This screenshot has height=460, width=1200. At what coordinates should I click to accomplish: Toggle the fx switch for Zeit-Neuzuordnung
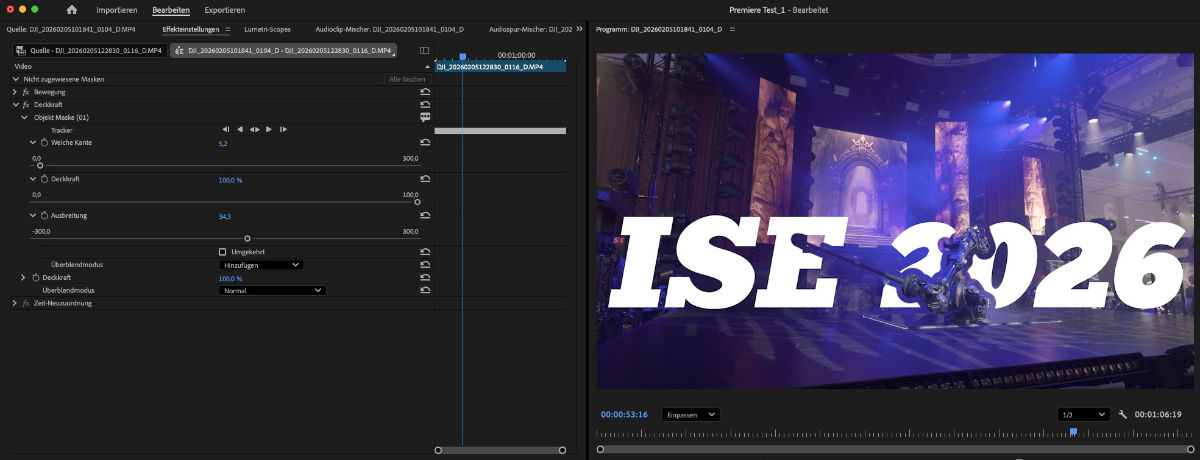[26, 303]
